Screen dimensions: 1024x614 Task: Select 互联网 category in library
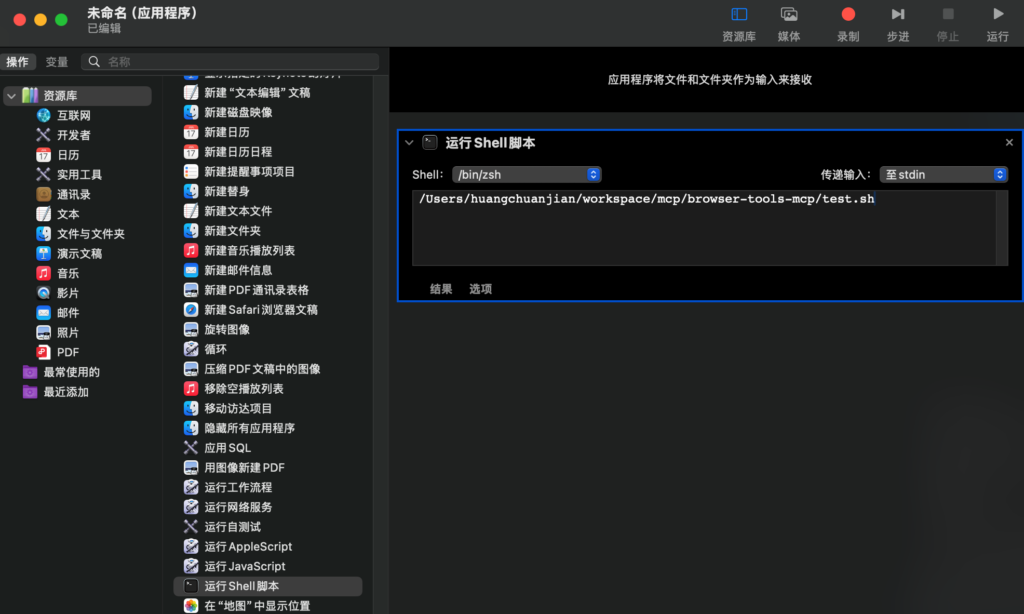(x=73, y=116)
